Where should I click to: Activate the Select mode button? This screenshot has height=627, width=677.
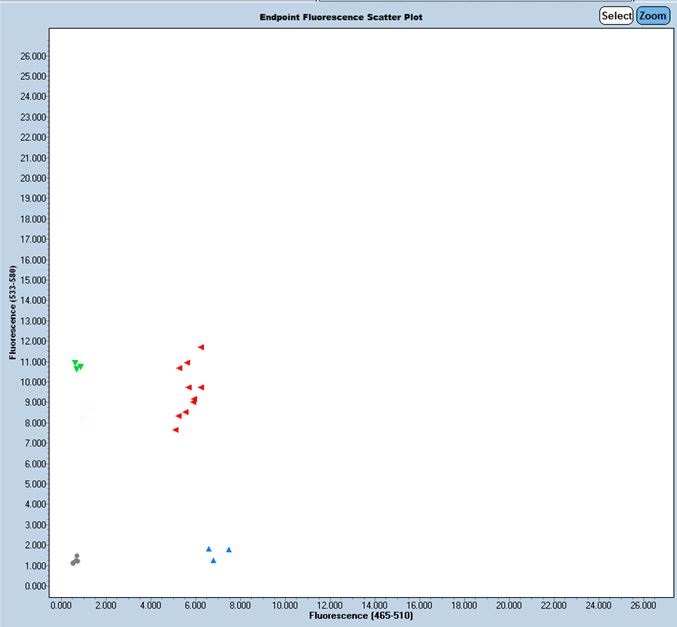[615, 16]
